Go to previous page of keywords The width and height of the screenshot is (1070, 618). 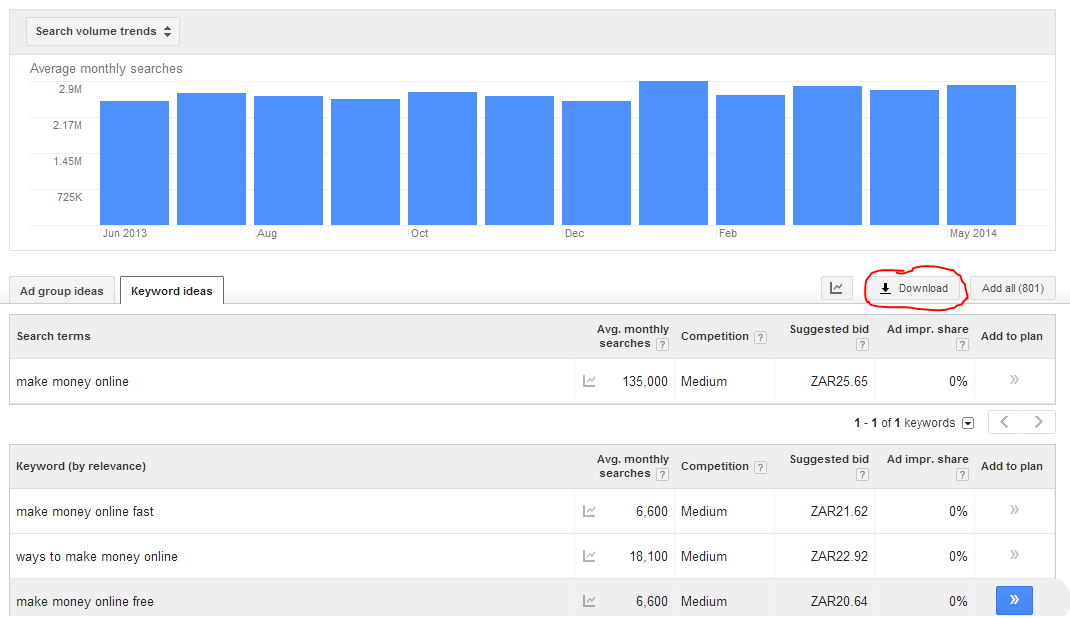point(1005,422)
